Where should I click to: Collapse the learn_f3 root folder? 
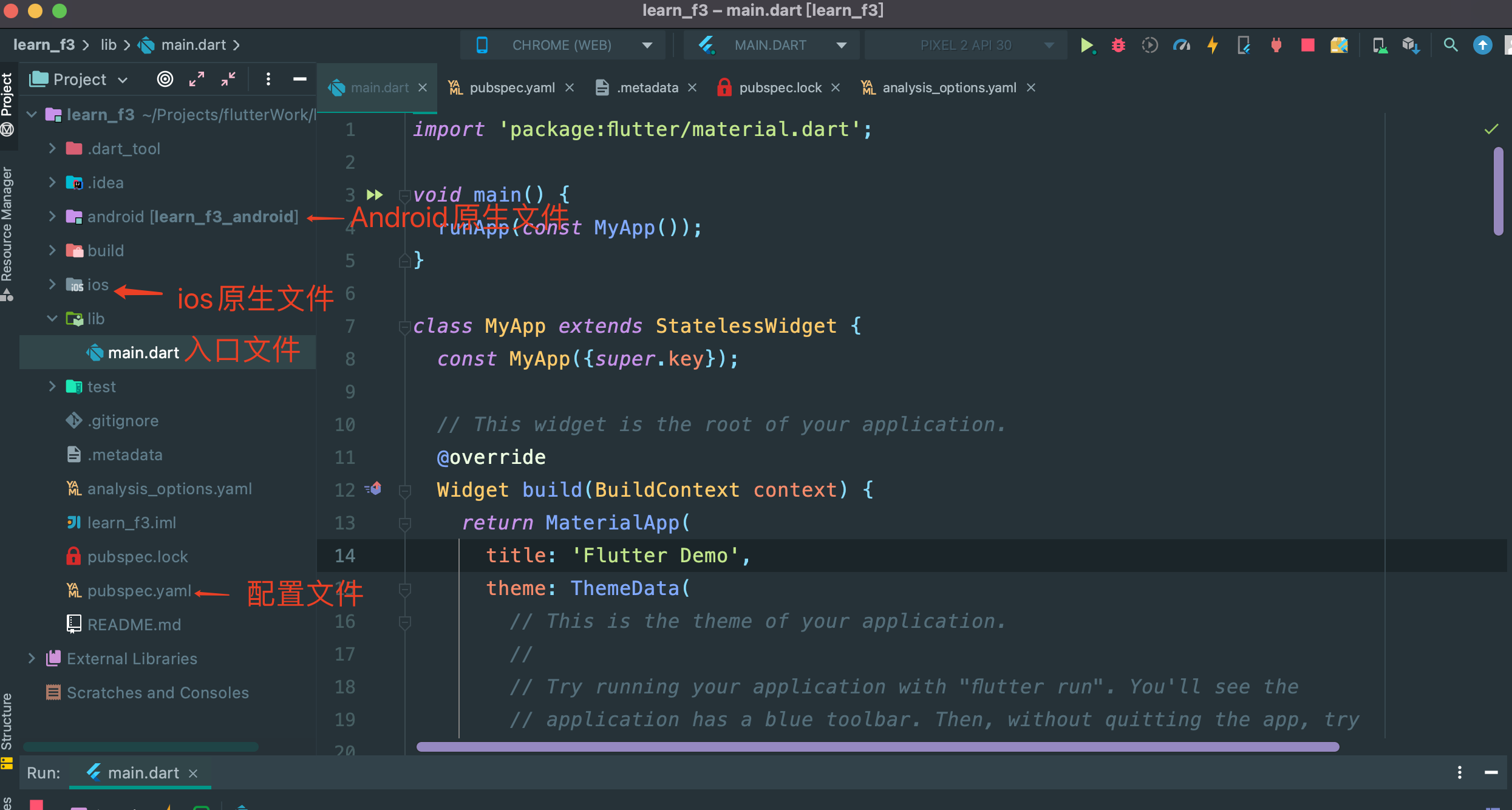coord(32,114)
